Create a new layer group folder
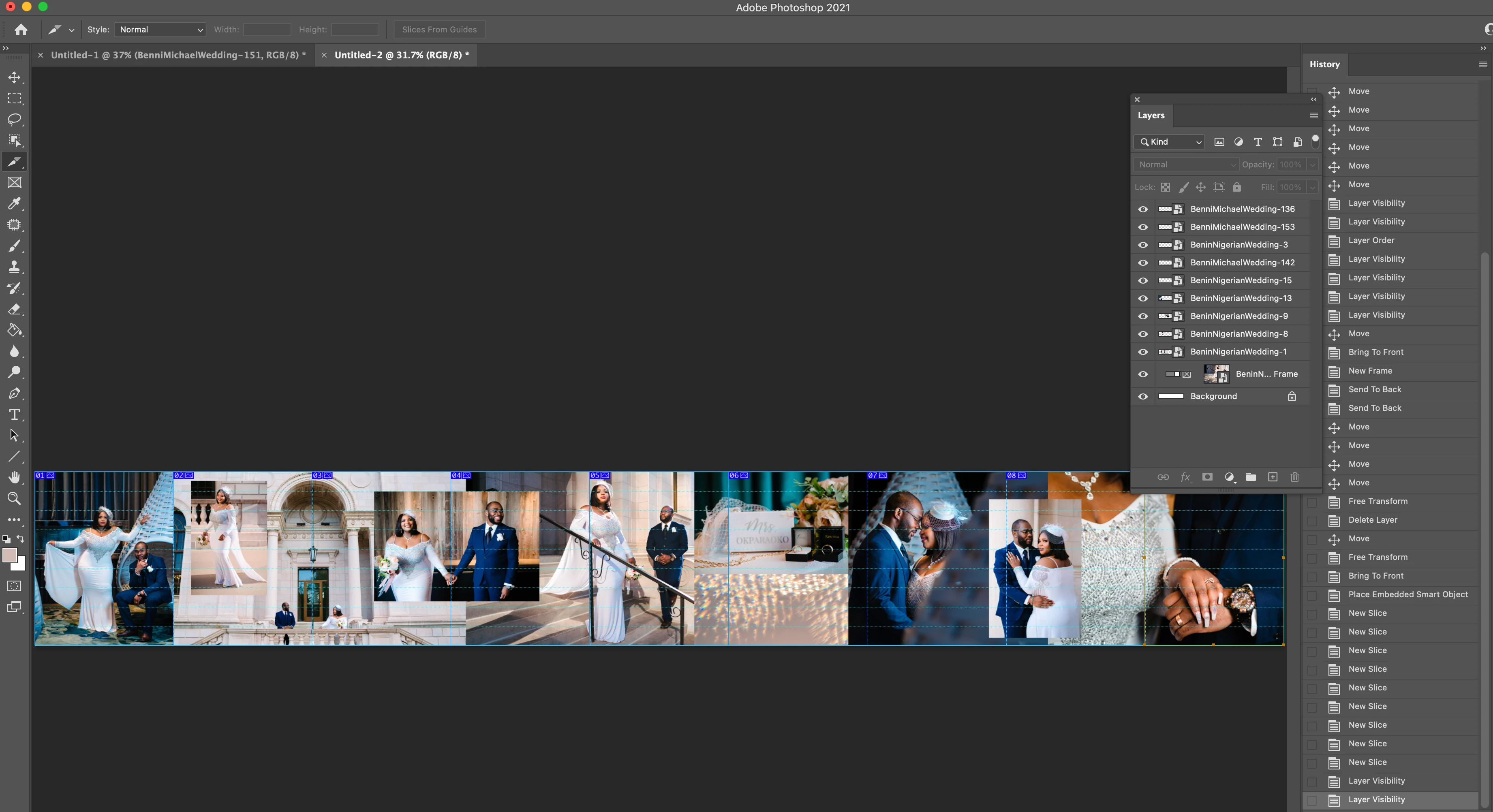 (1251, 477)
